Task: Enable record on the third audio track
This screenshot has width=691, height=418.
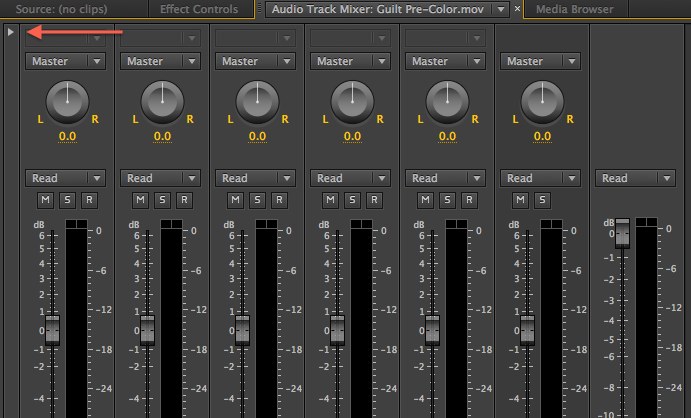Action: pyautogui.click(x=278, y=200)
